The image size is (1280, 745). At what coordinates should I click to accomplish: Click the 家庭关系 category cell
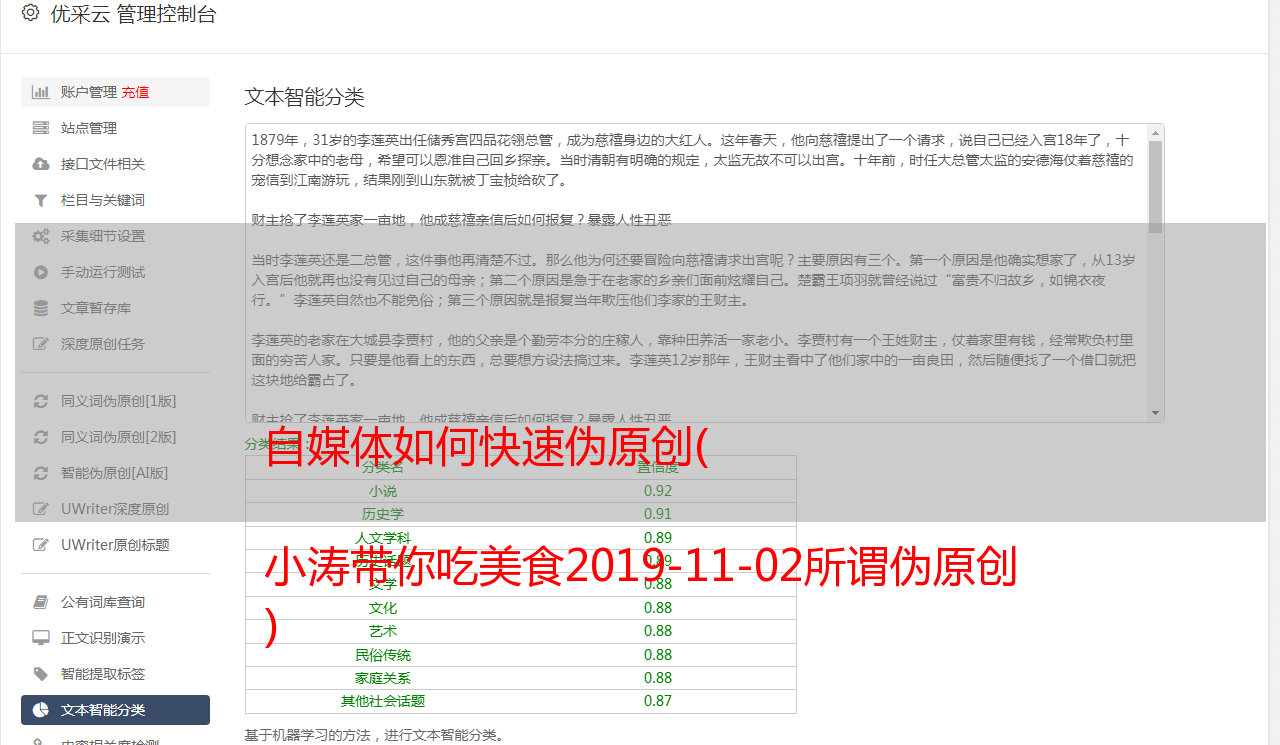pyautogui.click(x=383, y=678)
